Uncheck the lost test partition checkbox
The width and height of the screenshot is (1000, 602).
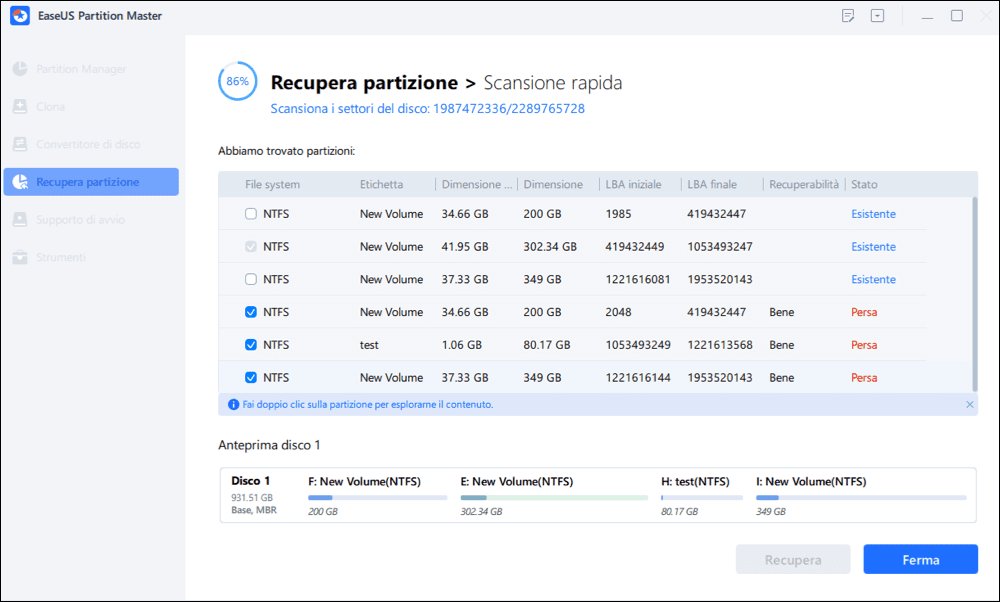pos(250,345)
